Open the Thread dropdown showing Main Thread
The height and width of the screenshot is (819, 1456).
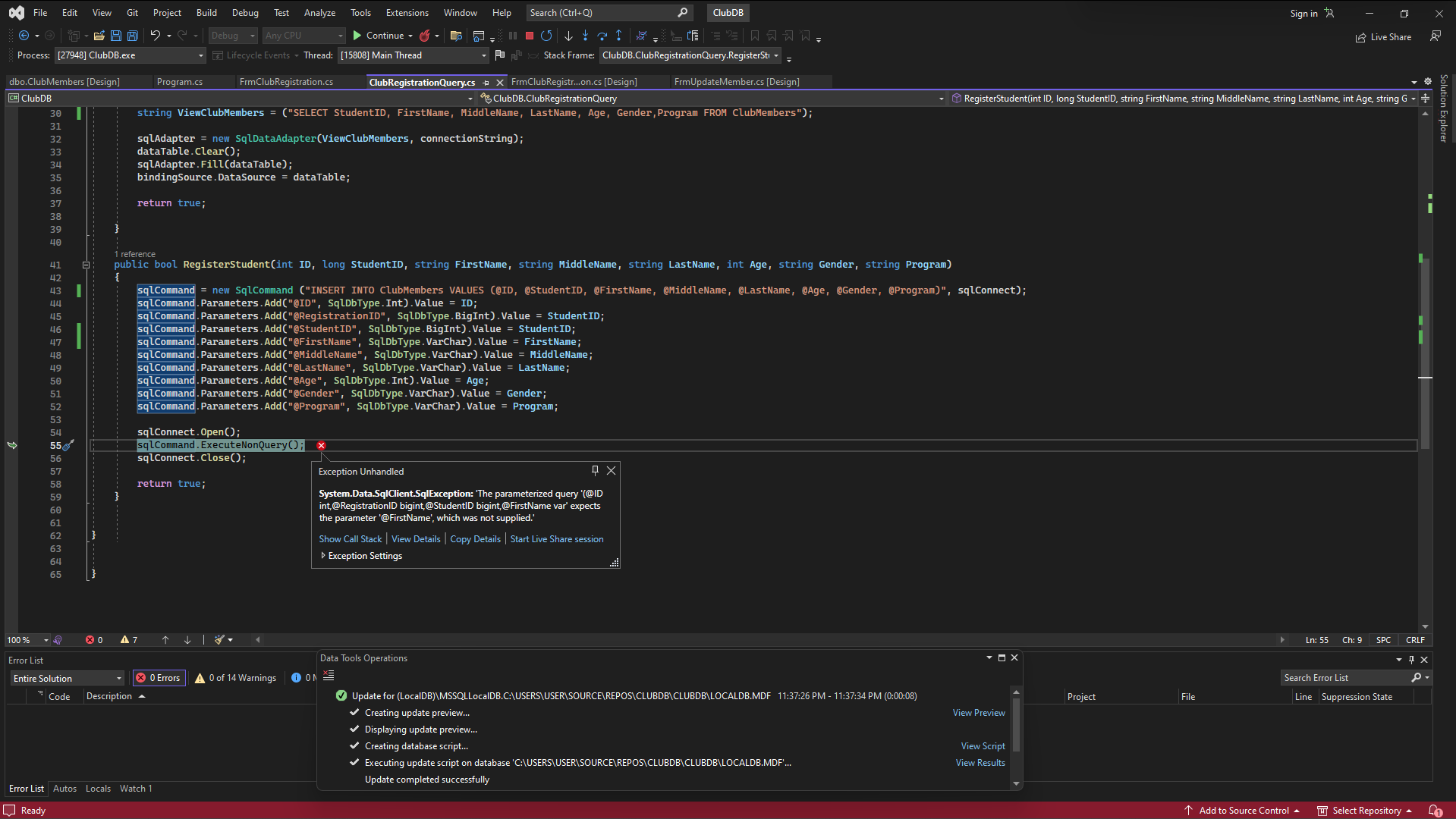coord(483,55)
